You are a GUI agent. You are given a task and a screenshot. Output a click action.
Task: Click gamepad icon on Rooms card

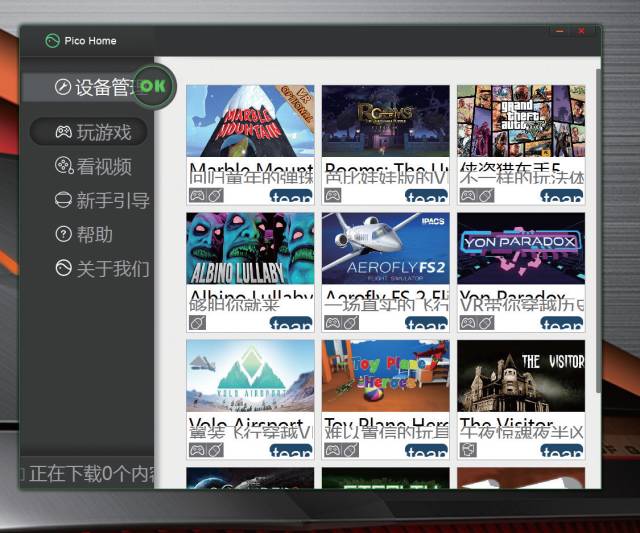click(x=333, y=196)
